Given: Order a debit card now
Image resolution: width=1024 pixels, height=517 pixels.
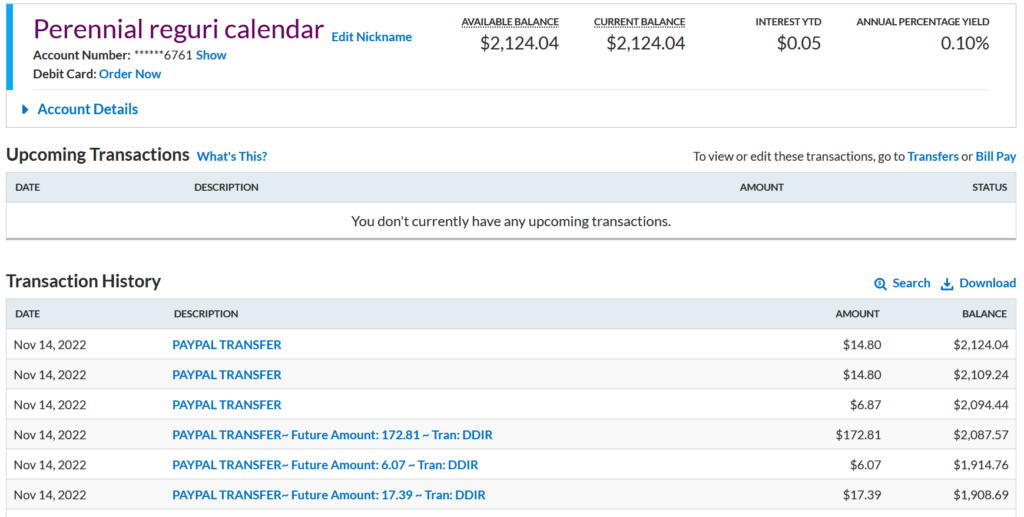Looking at the screenshot, I should pyautogui.click(x=130, y=74).
